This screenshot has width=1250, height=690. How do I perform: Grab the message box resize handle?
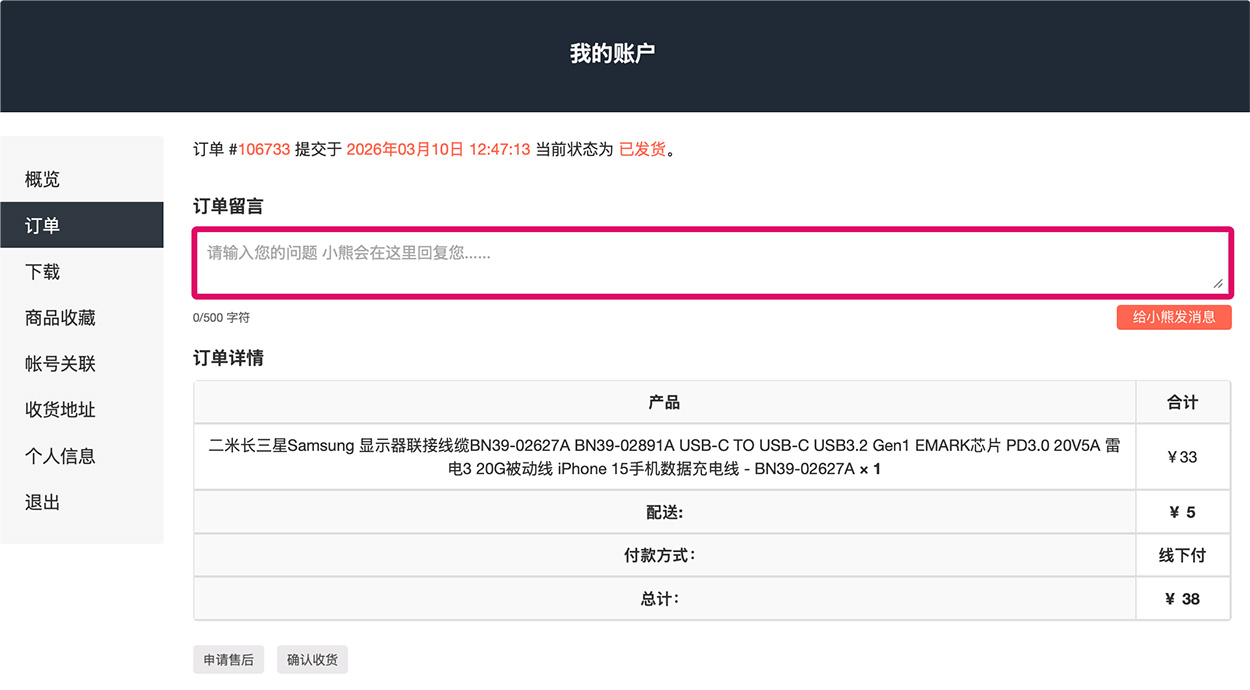[1217, 283]
